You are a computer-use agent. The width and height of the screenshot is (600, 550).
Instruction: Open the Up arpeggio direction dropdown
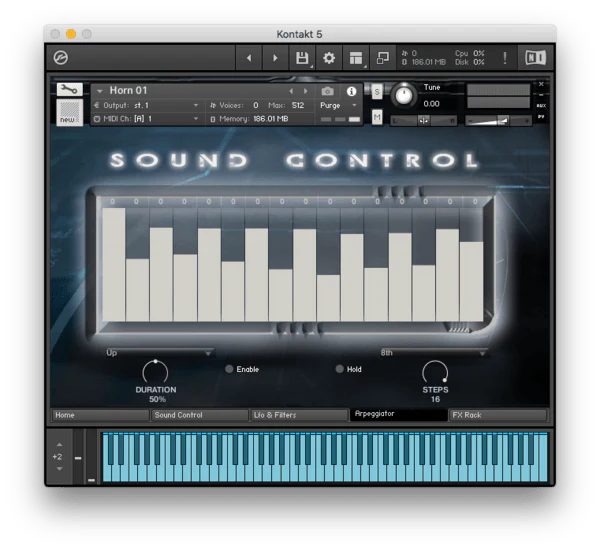pos(159,353)
